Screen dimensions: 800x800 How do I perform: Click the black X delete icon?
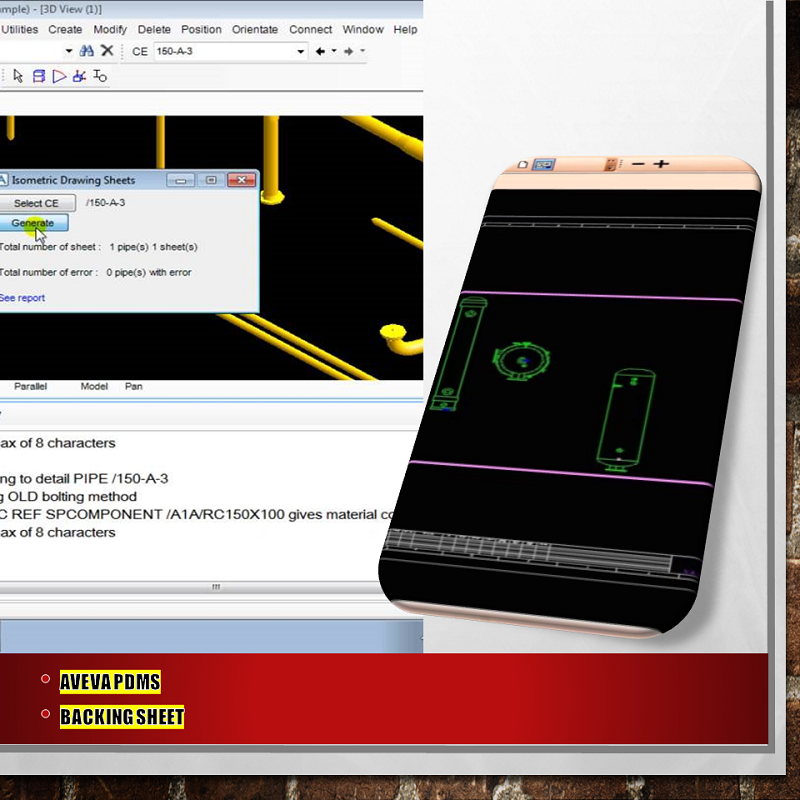pyautogui.click(x=107, y=51)
